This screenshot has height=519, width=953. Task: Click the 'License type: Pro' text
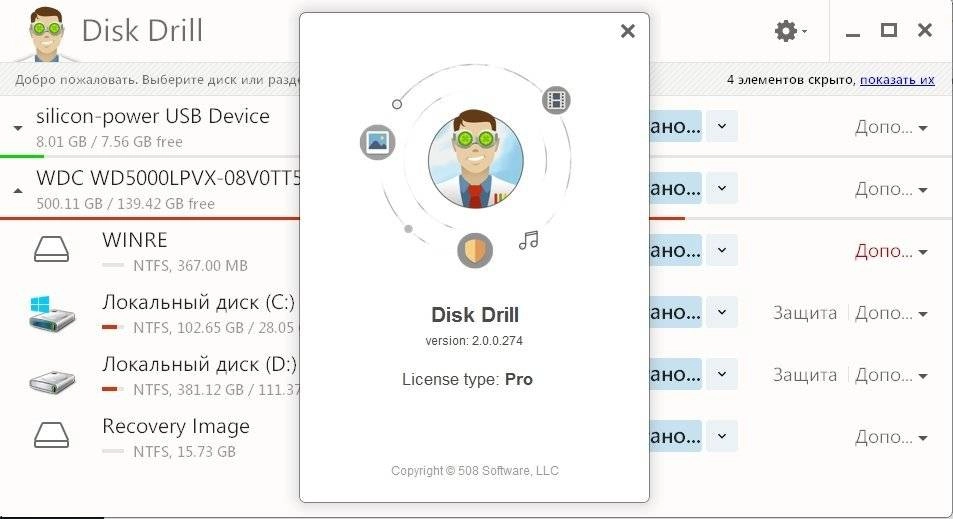click(467, 379)
